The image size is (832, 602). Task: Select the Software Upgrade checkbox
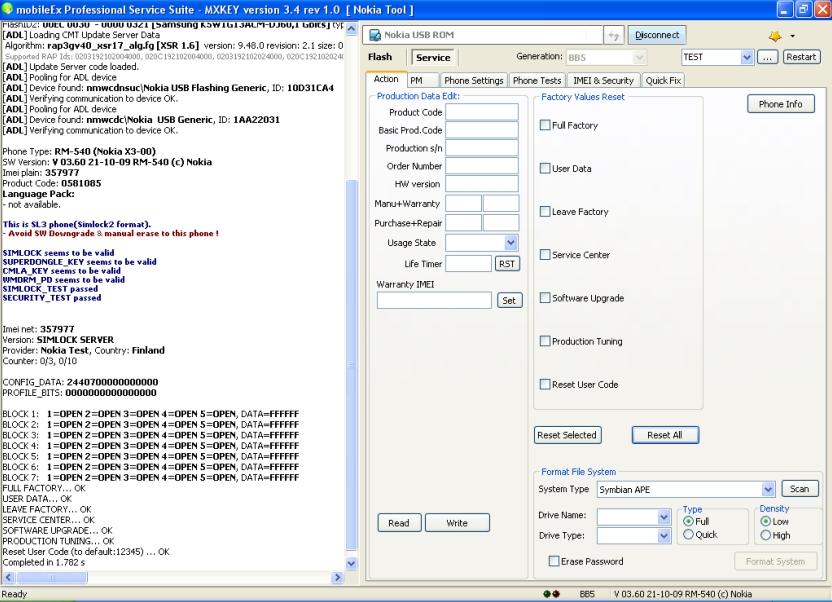point(544,298)
